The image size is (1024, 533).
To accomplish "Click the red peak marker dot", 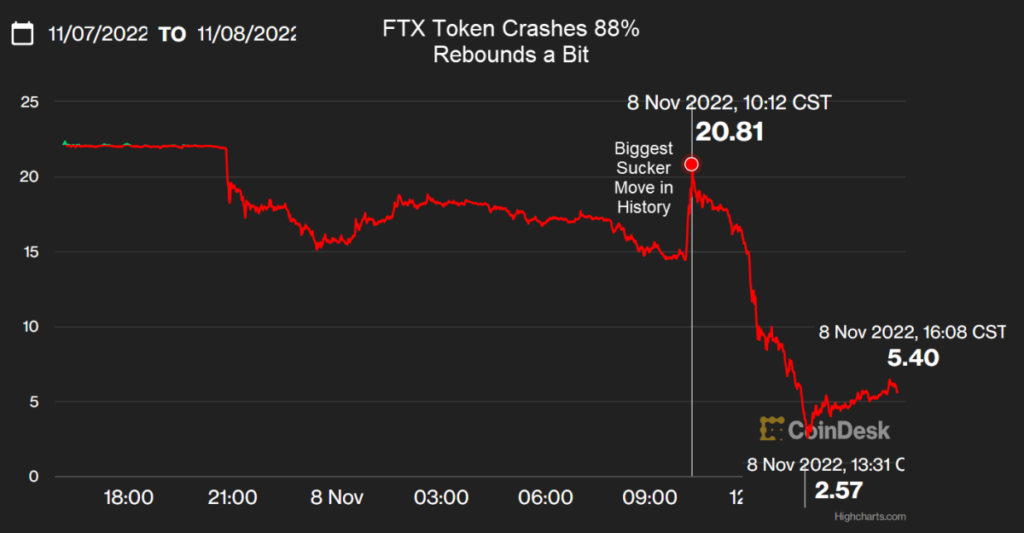I will pos(691,164).
